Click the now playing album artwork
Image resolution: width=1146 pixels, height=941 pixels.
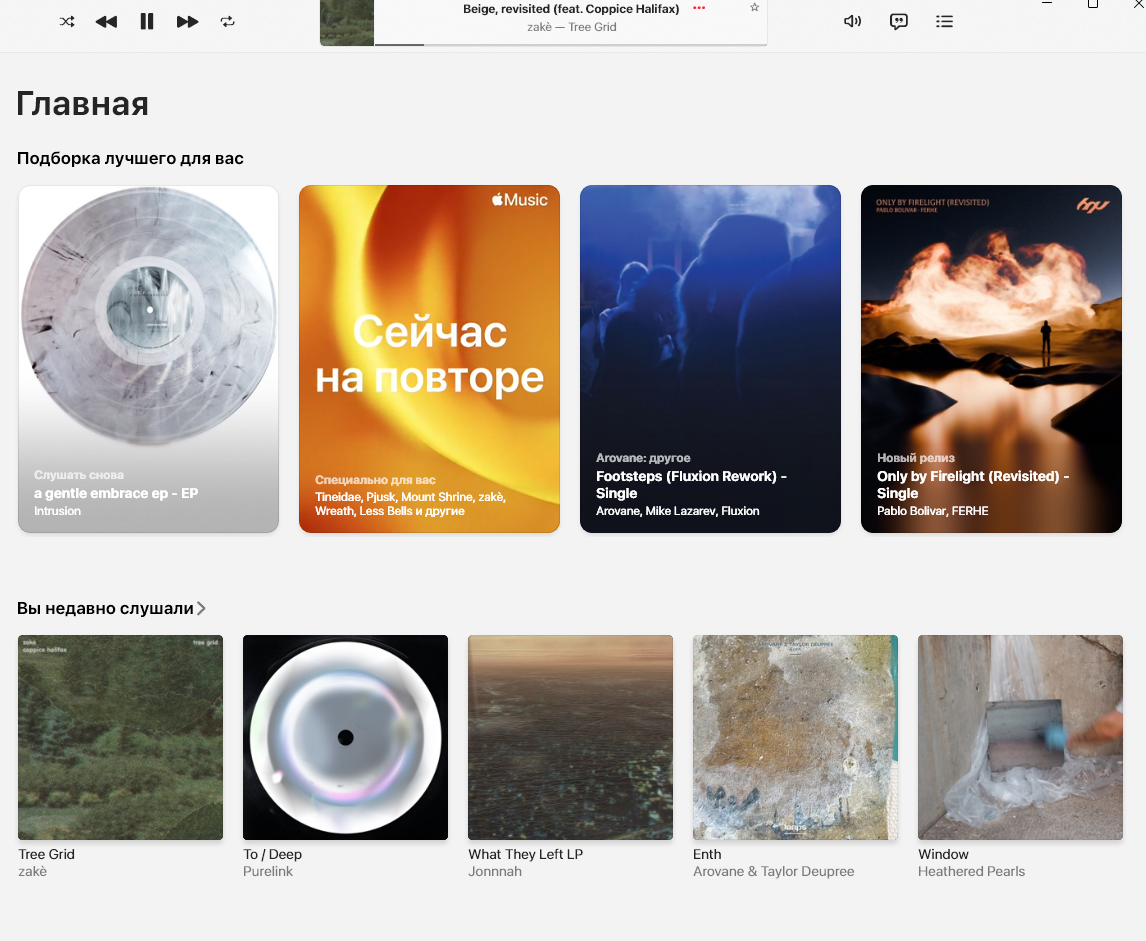[347, 23]
